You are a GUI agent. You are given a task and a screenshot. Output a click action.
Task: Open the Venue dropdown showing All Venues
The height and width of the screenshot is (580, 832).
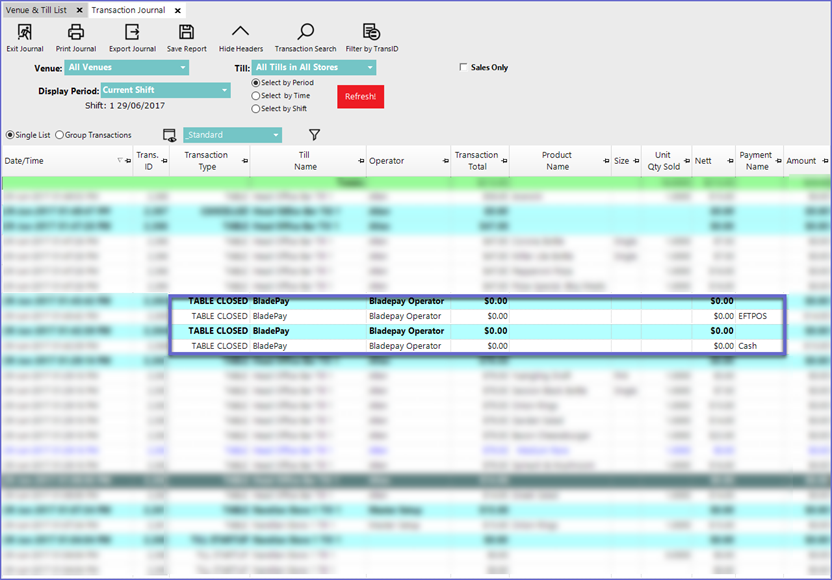point(127,68)
